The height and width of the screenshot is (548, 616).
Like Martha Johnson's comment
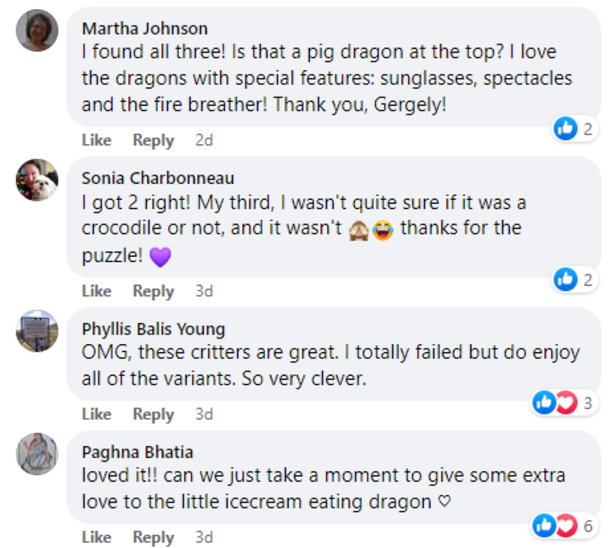[x=96, y=141]
